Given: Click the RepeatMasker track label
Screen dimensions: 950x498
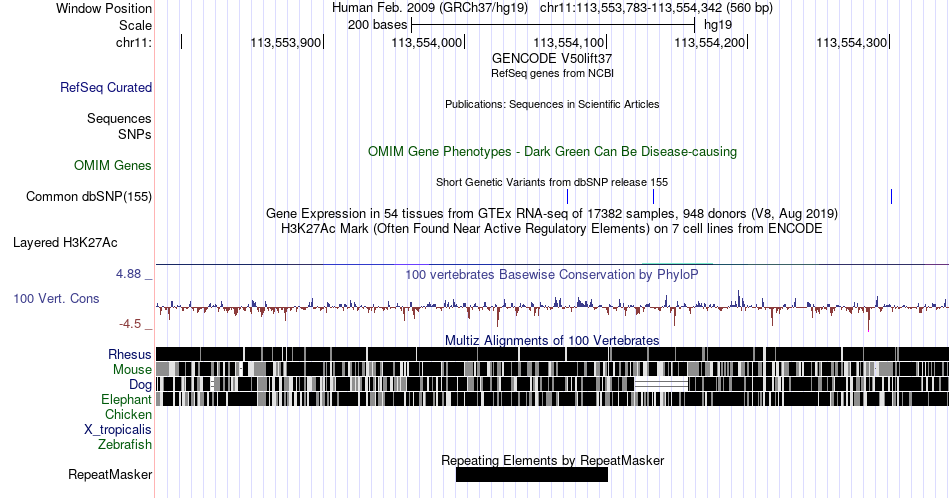Looking at the screenshot, I should point(110,474).
